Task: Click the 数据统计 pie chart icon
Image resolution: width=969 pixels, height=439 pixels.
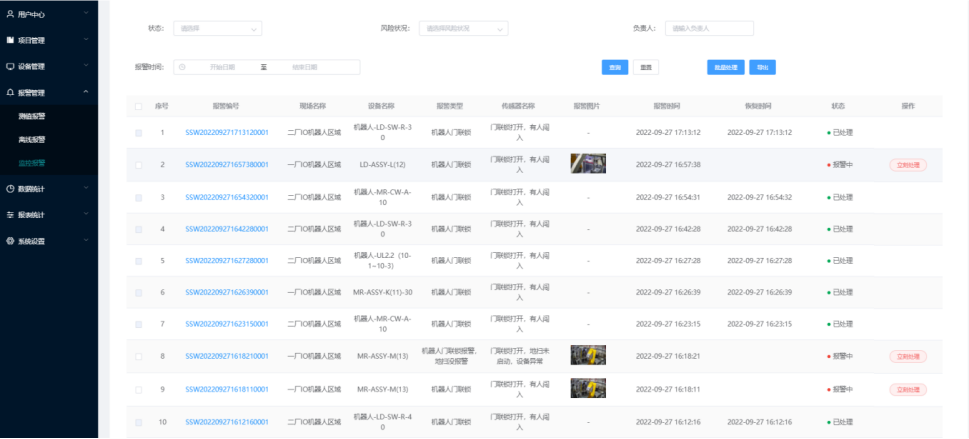Action: tap(10, 189)
